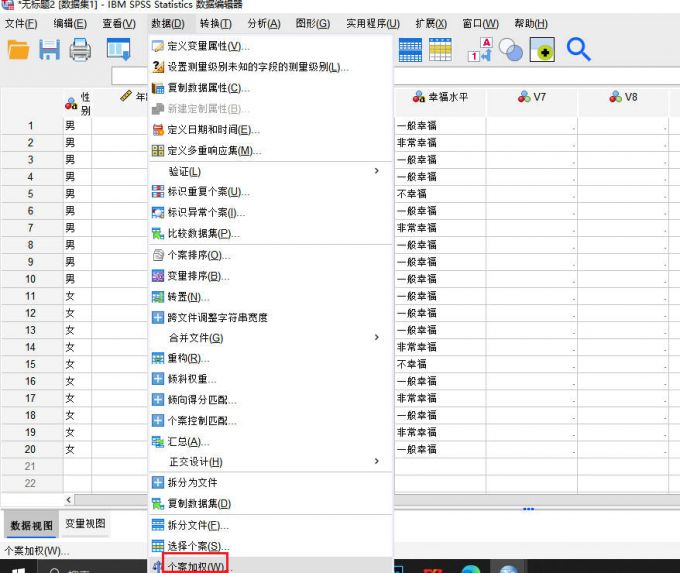680x573 pixels.
Task: Click the Open file folder icon
Action: coord(19,49)
